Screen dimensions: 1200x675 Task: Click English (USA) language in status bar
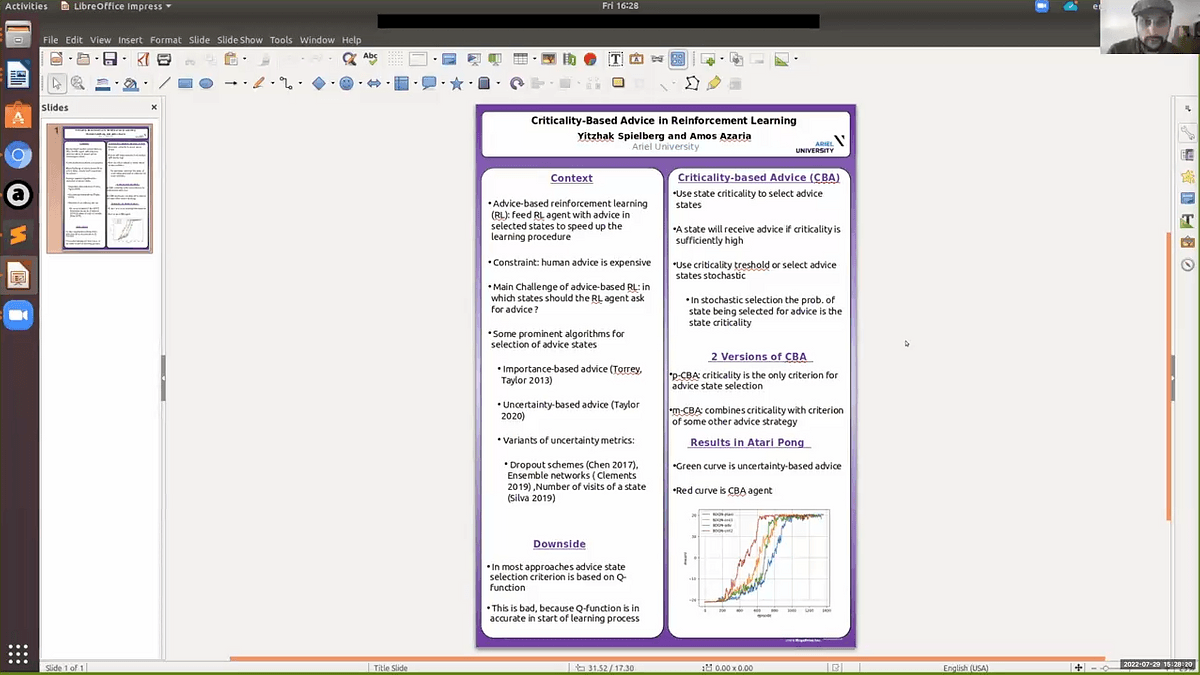pyautogui.click(x=965, y=668)
